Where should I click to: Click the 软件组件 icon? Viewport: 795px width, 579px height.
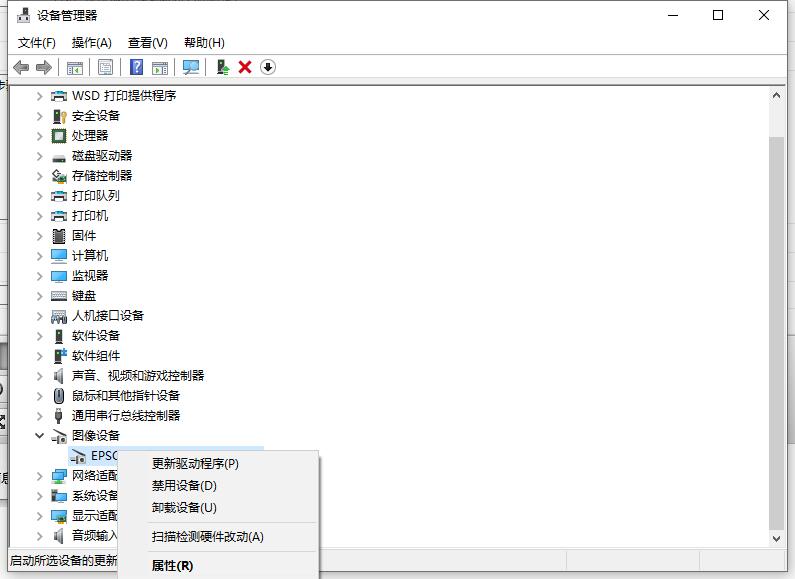[60, 356]
